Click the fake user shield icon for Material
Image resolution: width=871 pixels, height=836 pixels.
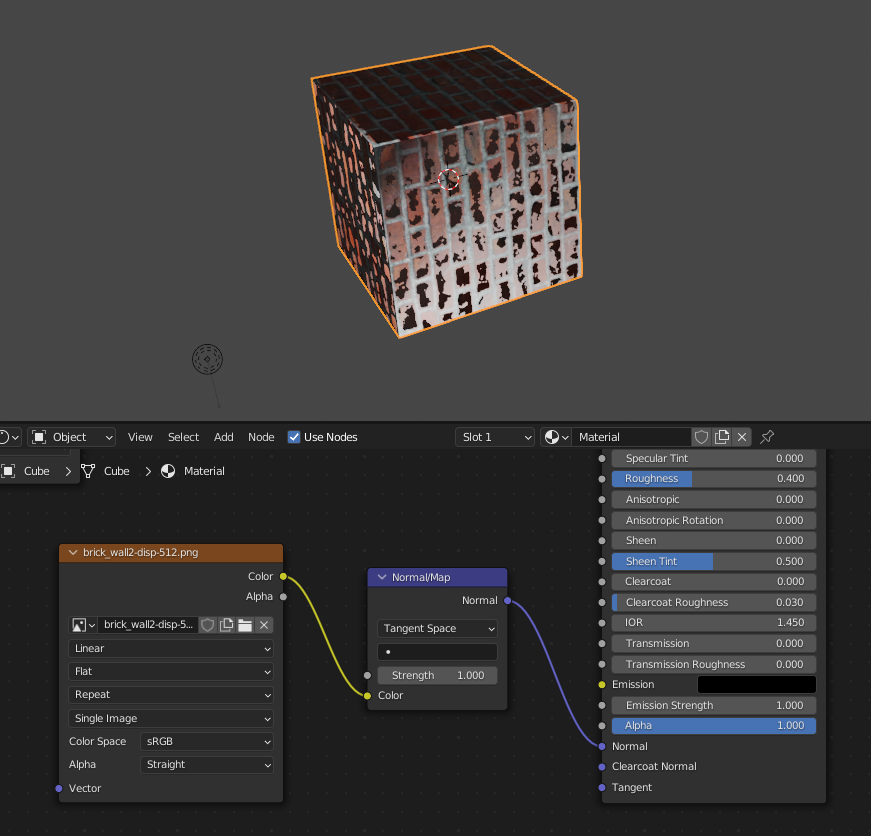coord(701,437)
